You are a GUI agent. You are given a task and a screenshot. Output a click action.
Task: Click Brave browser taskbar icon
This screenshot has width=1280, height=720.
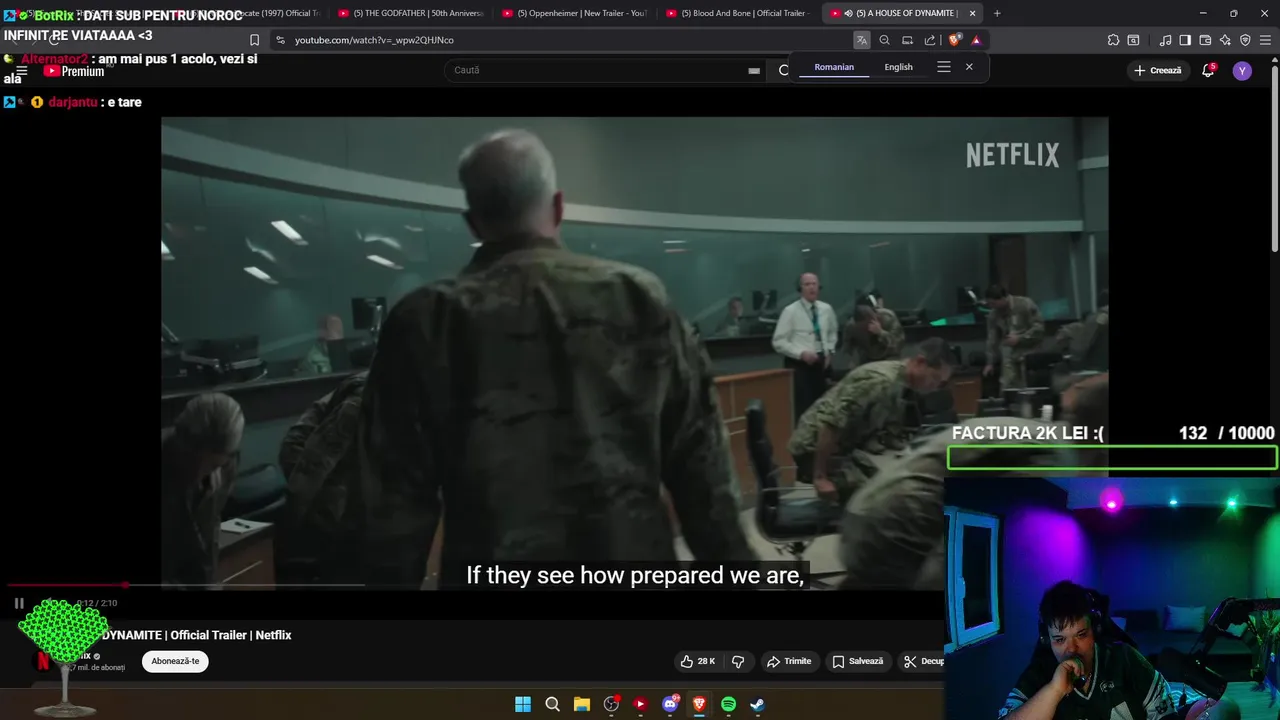pyautogui.click(x=699, y=704)
